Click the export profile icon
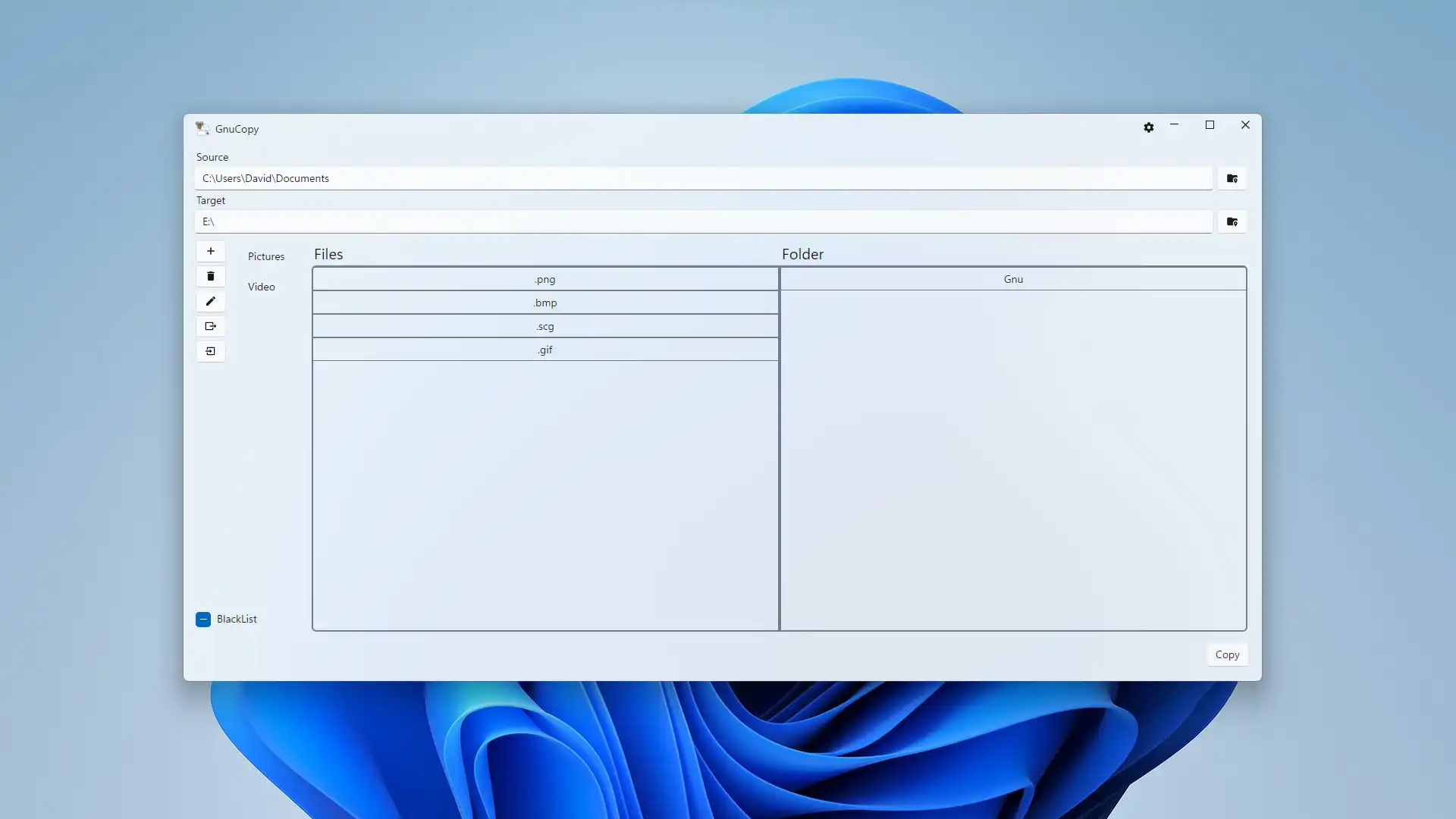This screenshot has width=1456, height=819. click(211, 326)
